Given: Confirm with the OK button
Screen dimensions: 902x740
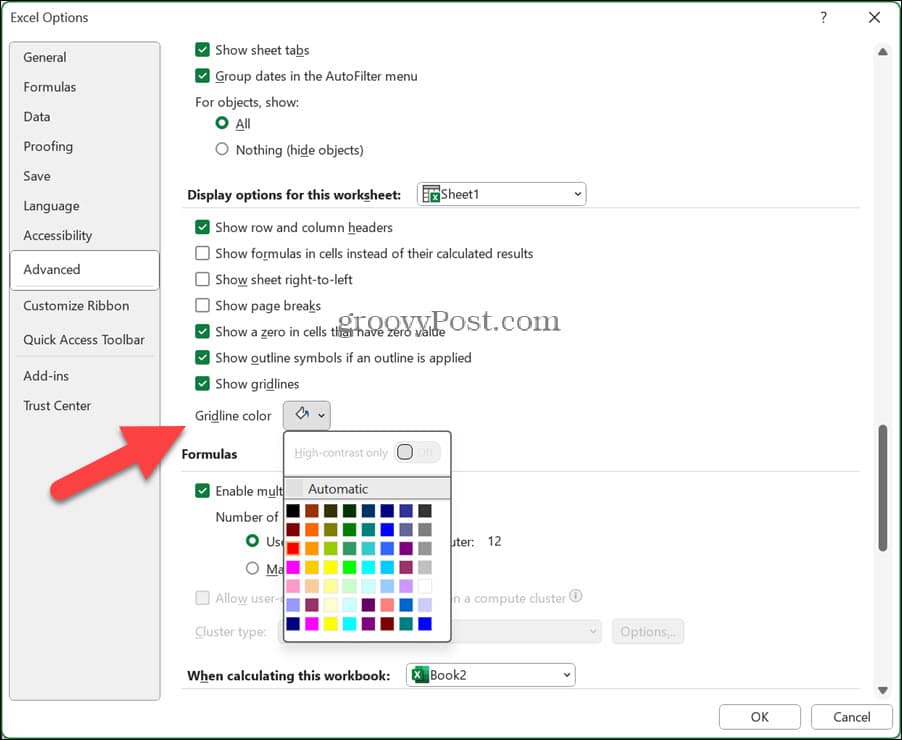Looking at the screenshot, I should (x=759, y=717).
